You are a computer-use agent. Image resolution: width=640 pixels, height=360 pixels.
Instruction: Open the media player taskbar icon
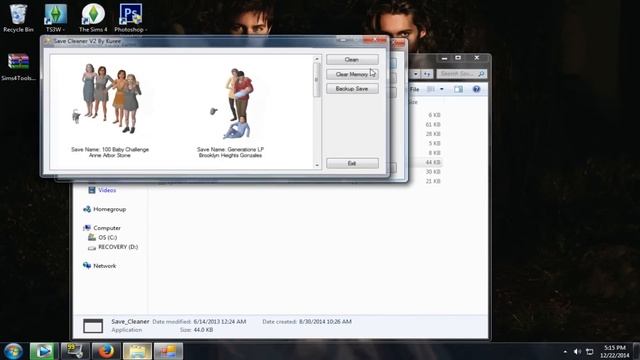pyautogui.click(x=43, y=351)
